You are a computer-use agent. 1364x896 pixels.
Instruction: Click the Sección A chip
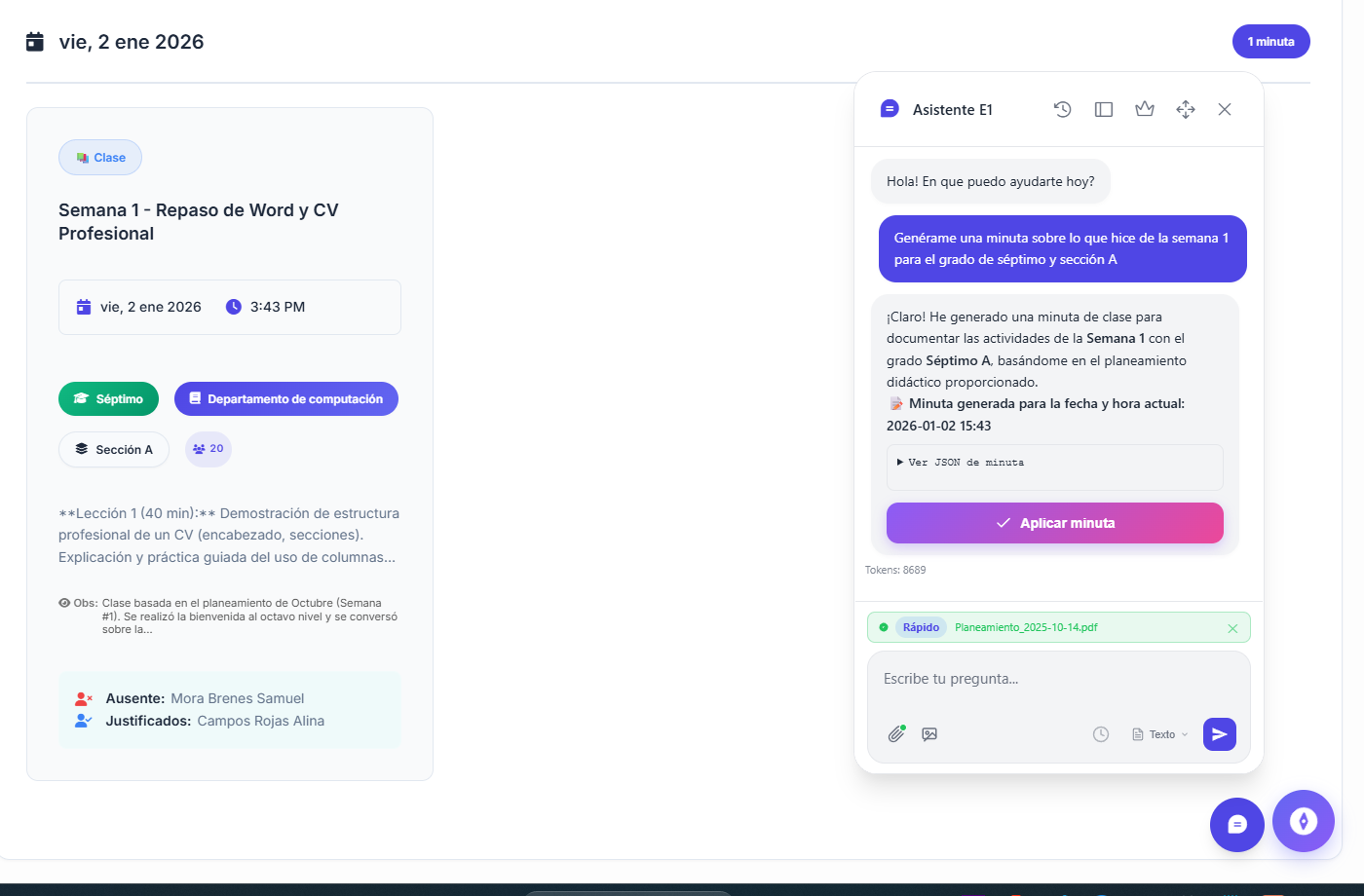tap(114, 450)
